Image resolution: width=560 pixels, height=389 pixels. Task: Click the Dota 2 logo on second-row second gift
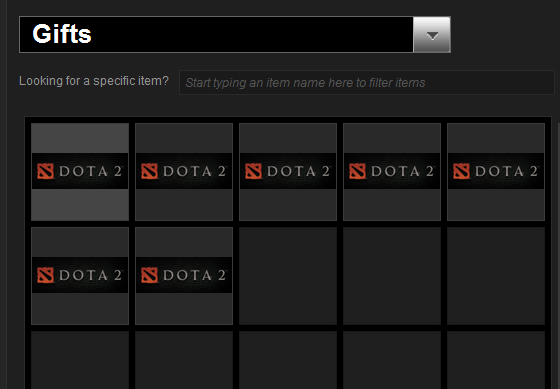tap(149, 275)
